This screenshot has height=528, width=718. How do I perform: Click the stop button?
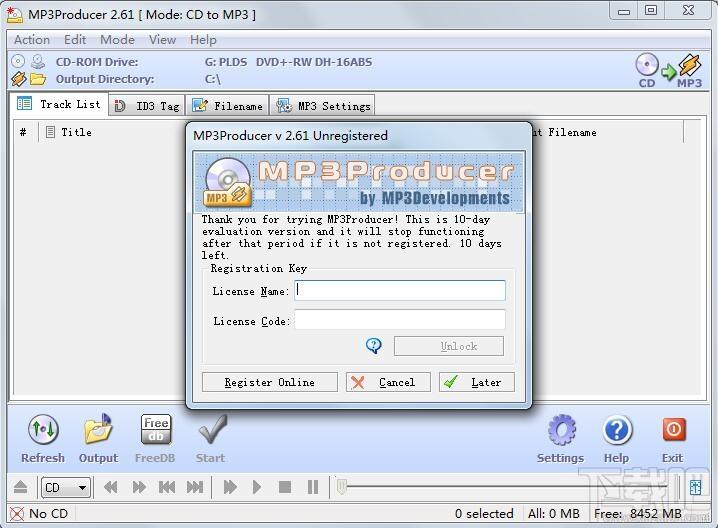(285, 487)
